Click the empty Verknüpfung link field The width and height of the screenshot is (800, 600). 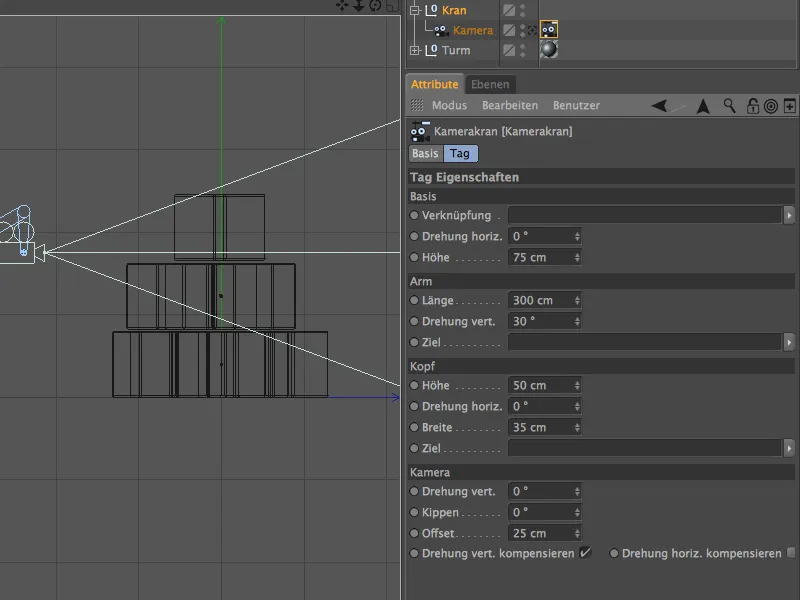tap(645, 215)
